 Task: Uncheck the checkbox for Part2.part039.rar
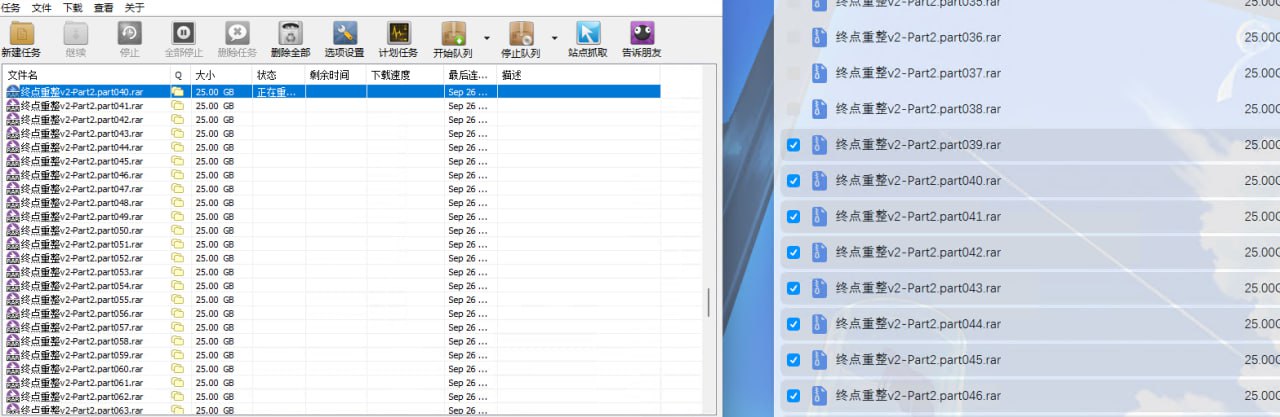(793, 145)
